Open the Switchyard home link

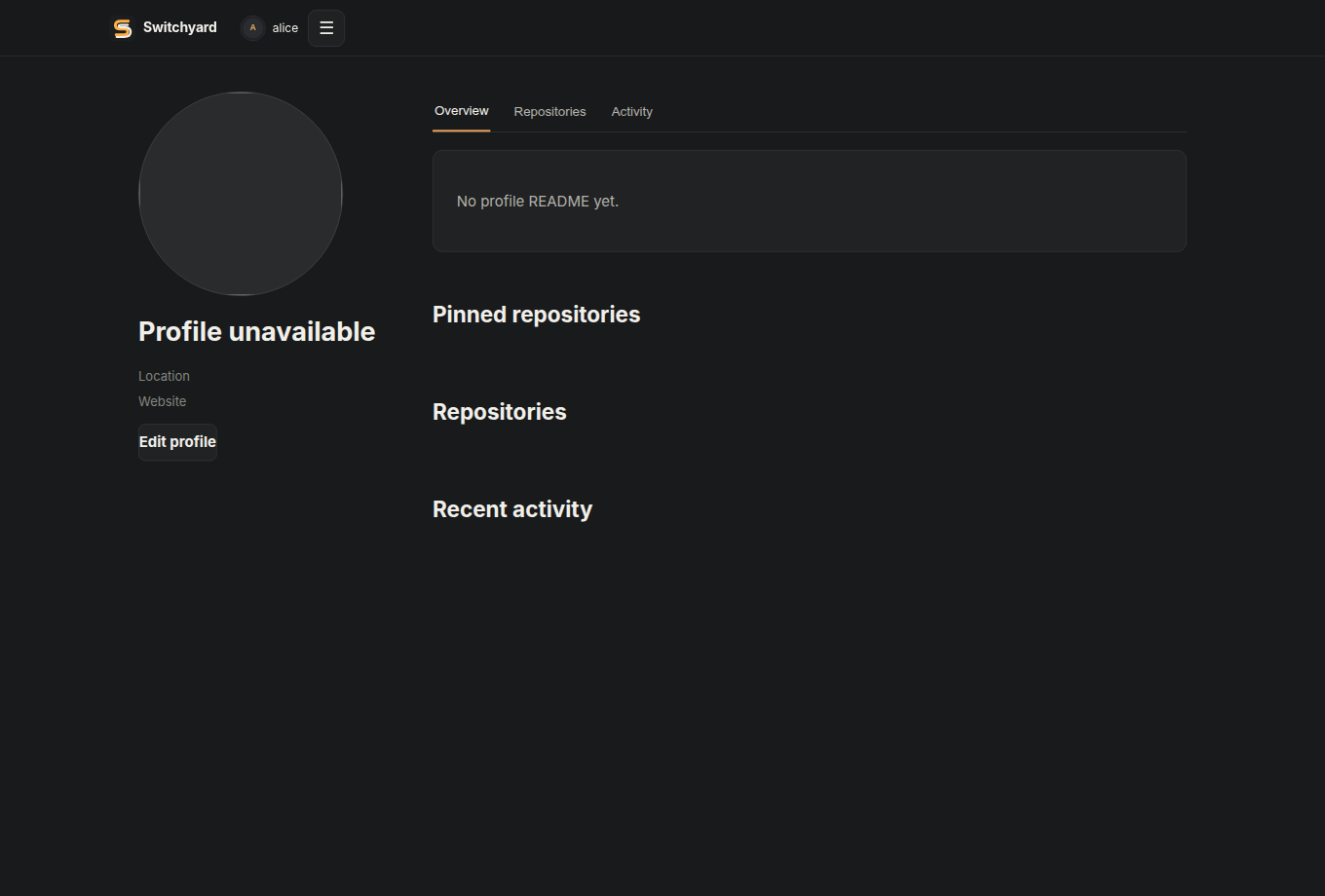[x=165, y=28]
